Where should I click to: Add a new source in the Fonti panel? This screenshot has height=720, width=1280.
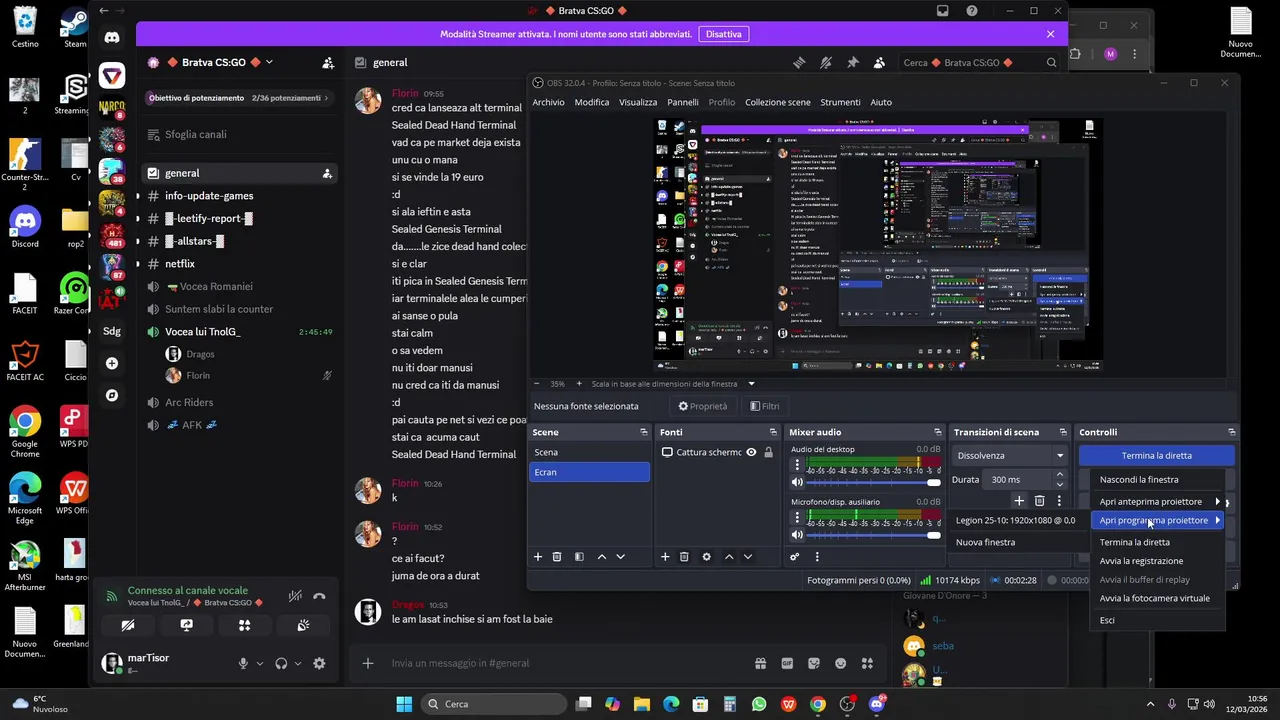[x=665, y=557]
